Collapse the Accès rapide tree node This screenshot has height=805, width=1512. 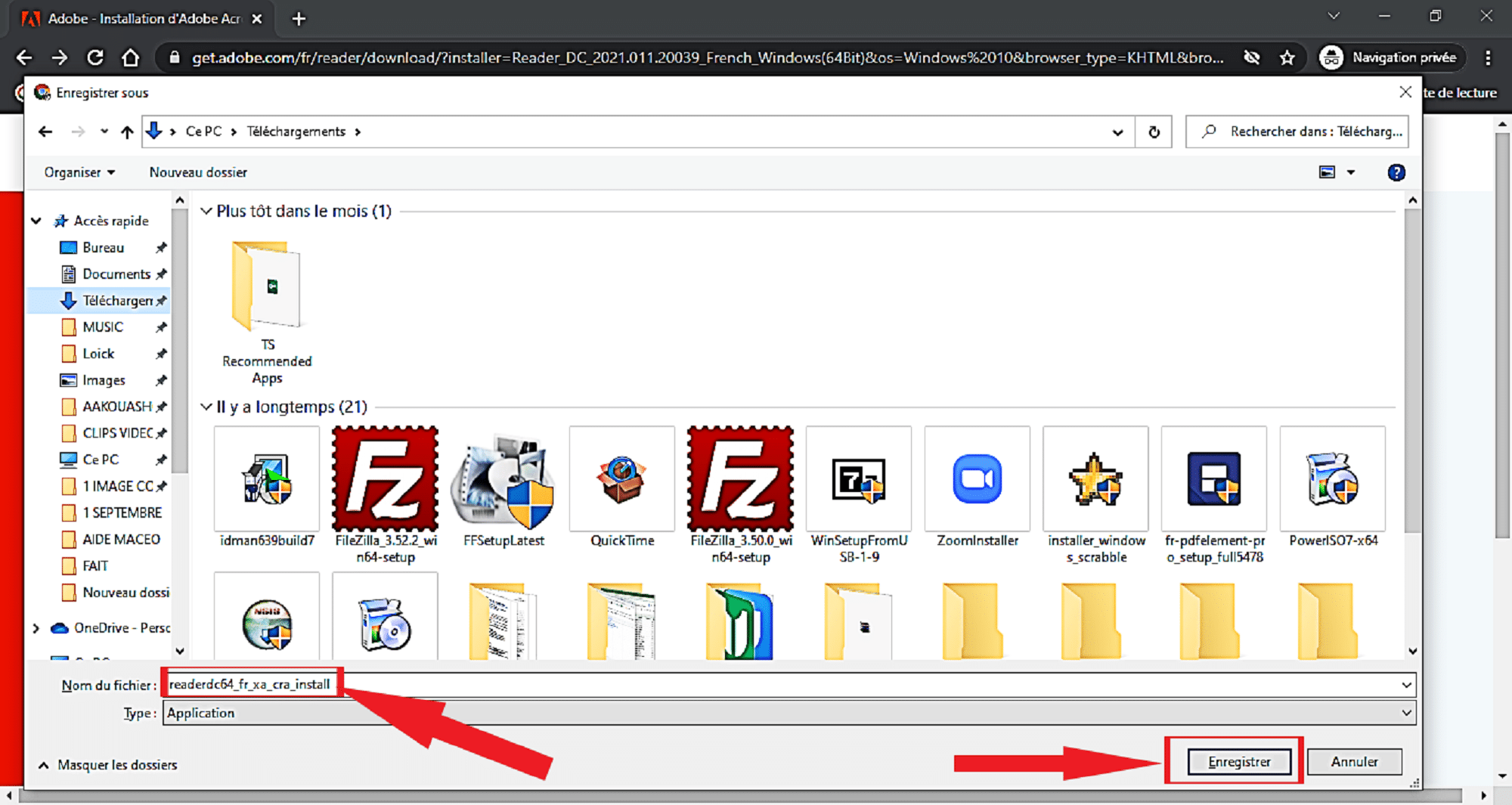point(36,221)
